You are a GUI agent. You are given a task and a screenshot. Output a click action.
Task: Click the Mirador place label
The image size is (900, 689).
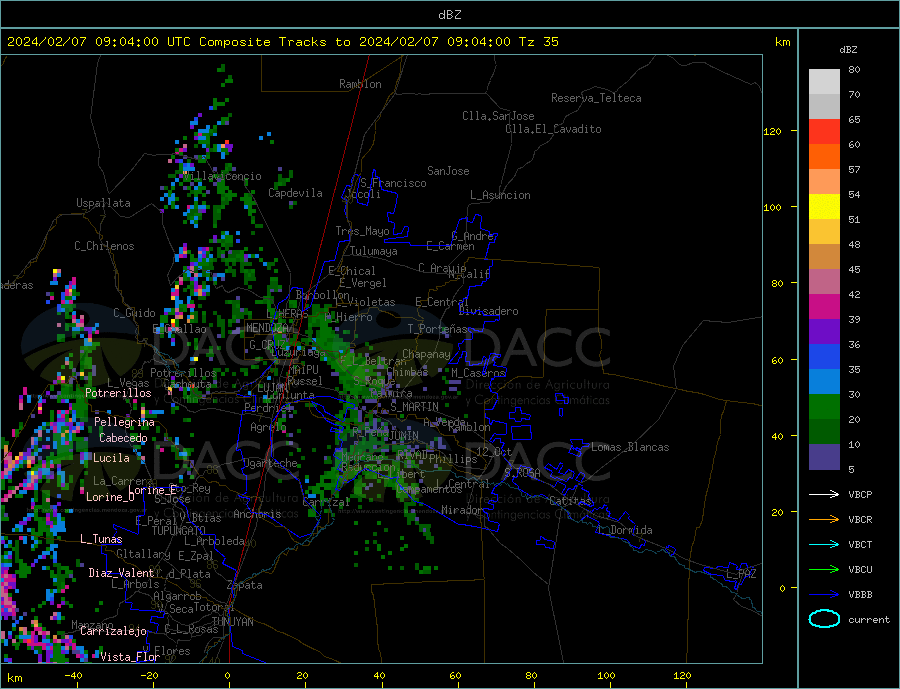click(x=463, y=510)
